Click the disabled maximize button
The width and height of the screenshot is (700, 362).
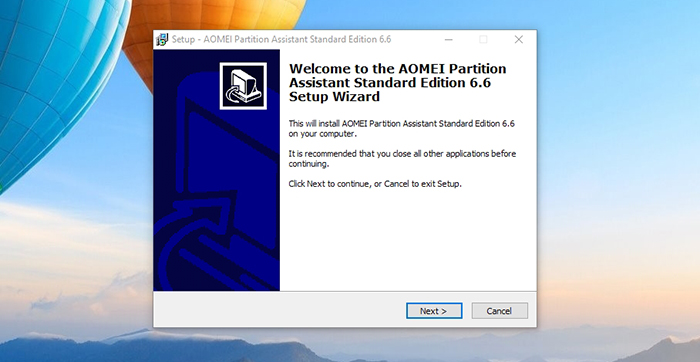(x=483, y=39)
